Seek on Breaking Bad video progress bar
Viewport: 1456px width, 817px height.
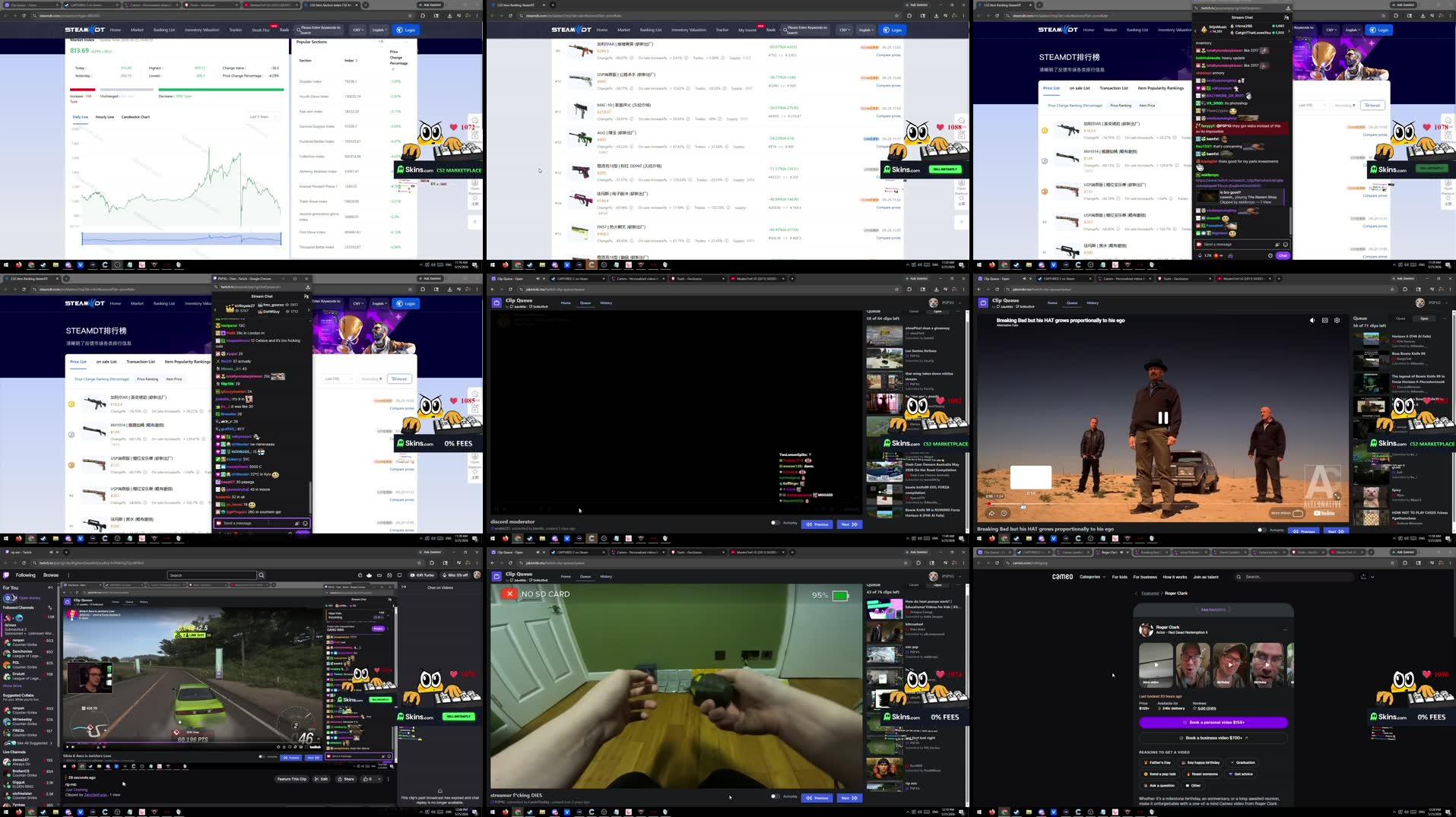coord(1162,503)
